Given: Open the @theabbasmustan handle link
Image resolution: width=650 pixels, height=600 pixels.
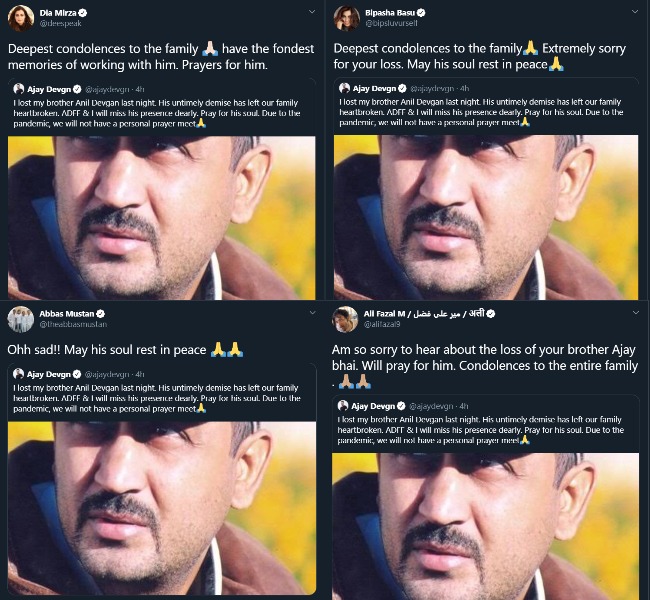Looking at the screenshot, I should 73,324.
